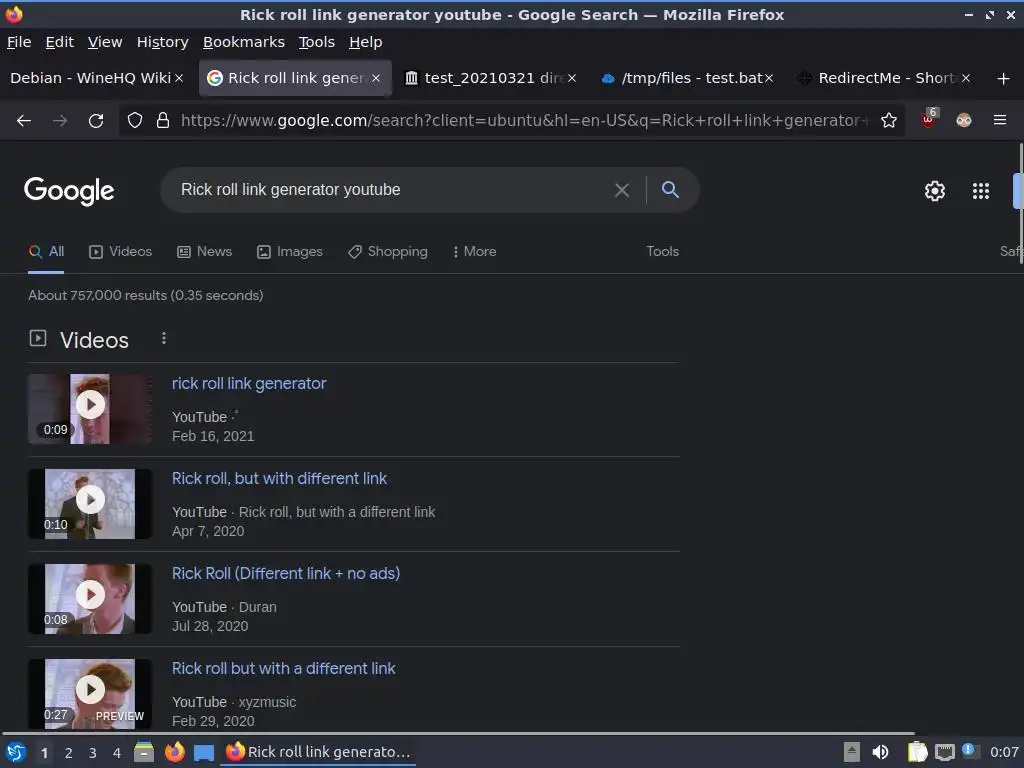Click the show desktop taskbar icon

pyautogui.click(x=204, y=753)
